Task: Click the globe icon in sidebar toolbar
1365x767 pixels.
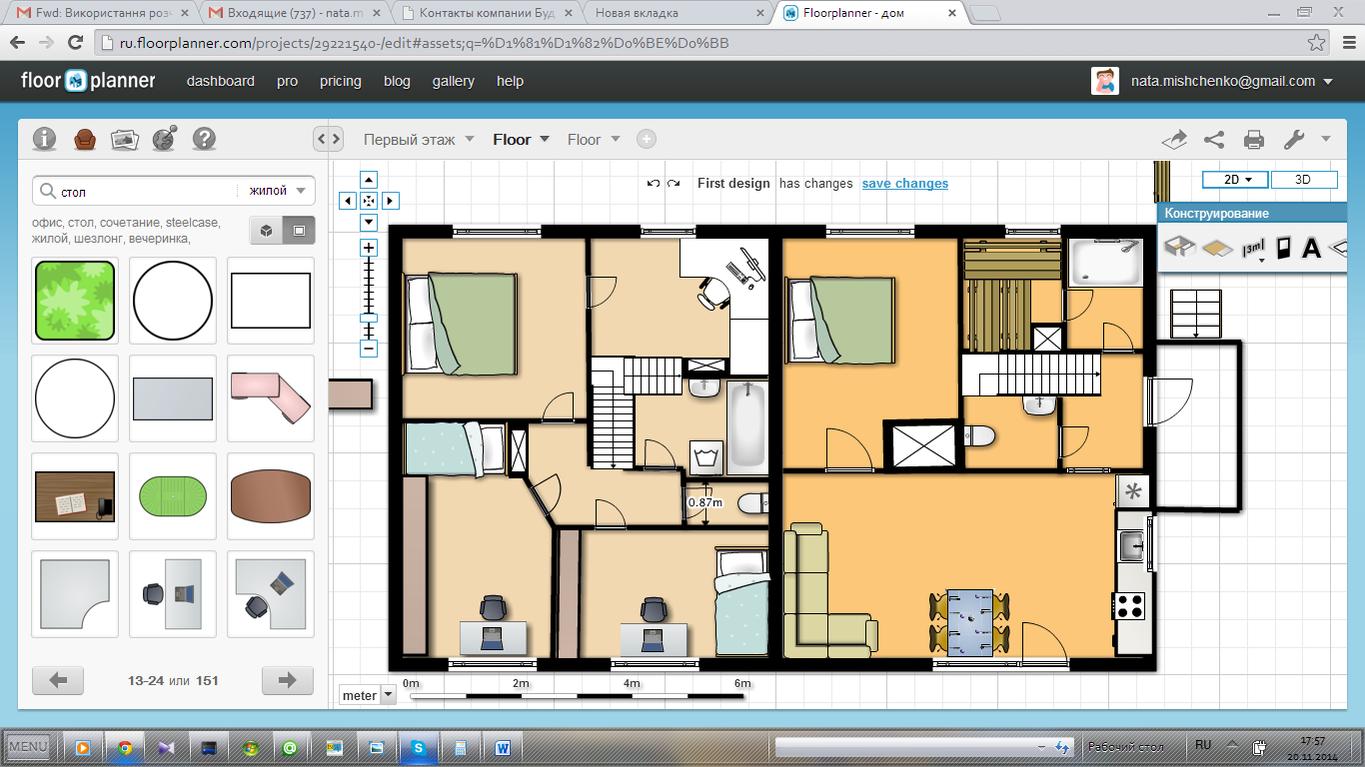Action: tap(164, 139)
